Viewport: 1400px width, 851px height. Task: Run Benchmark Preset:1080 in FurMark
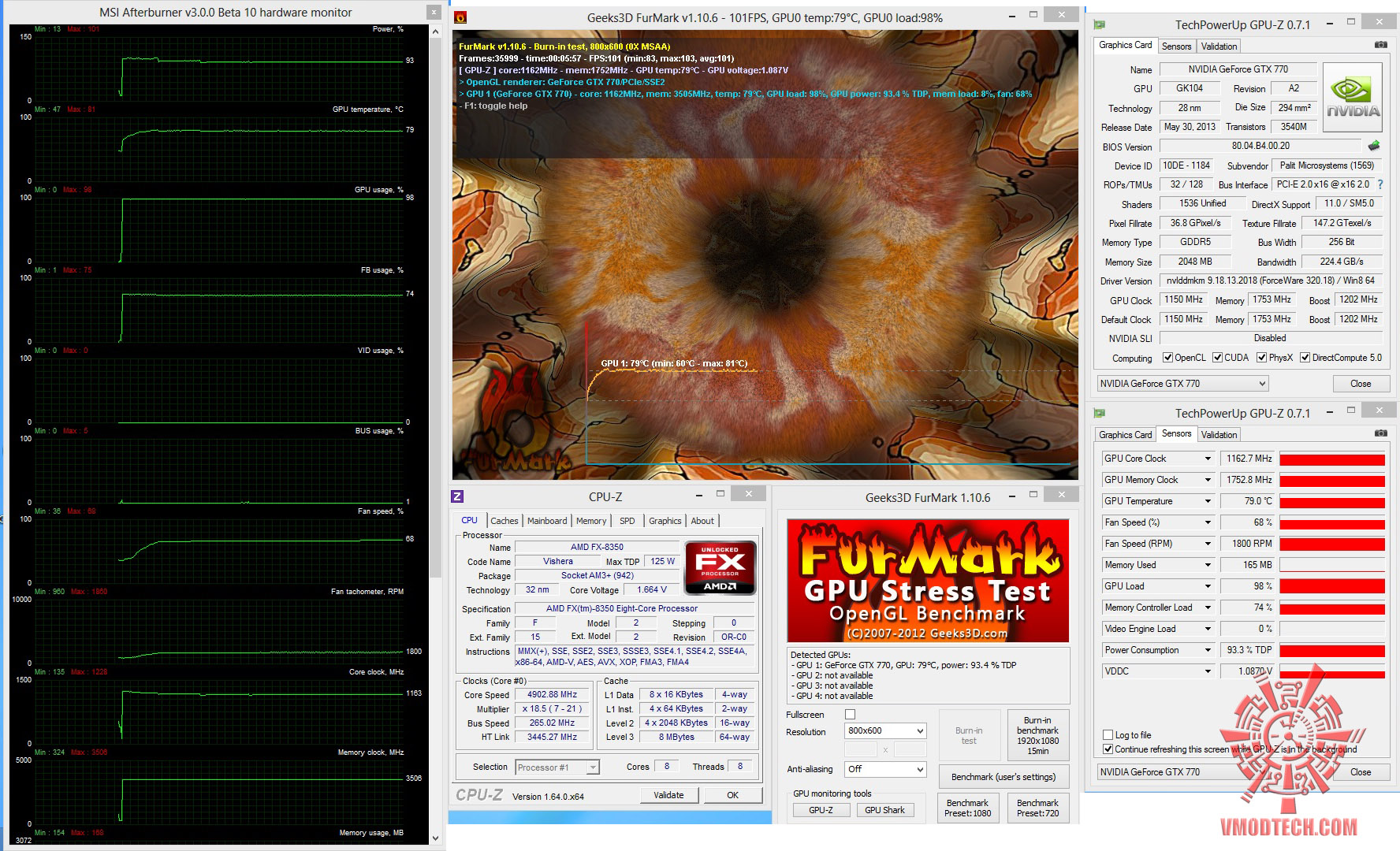pyautogui.click(x=968, y=808)
